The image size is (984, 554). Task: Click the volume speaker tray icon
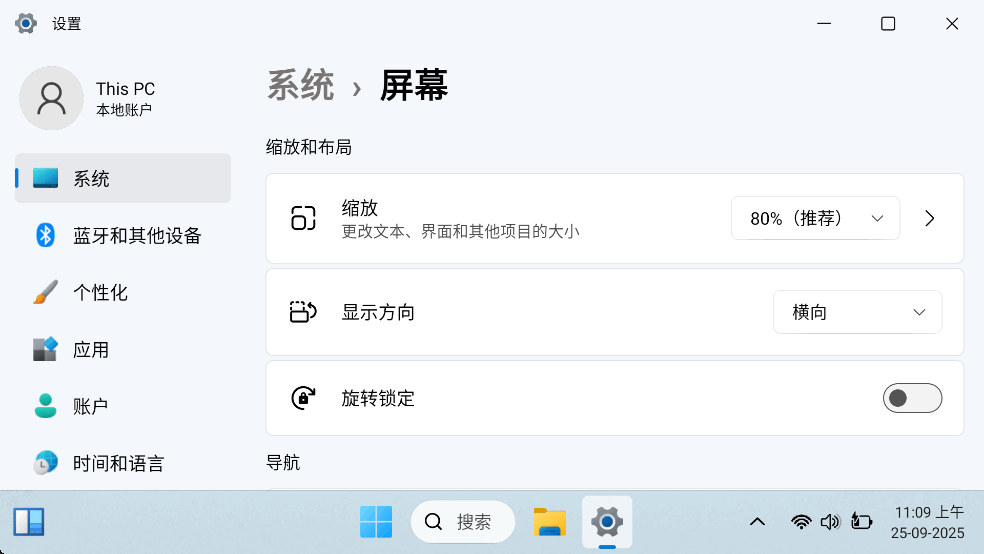[x=830, y=522]
